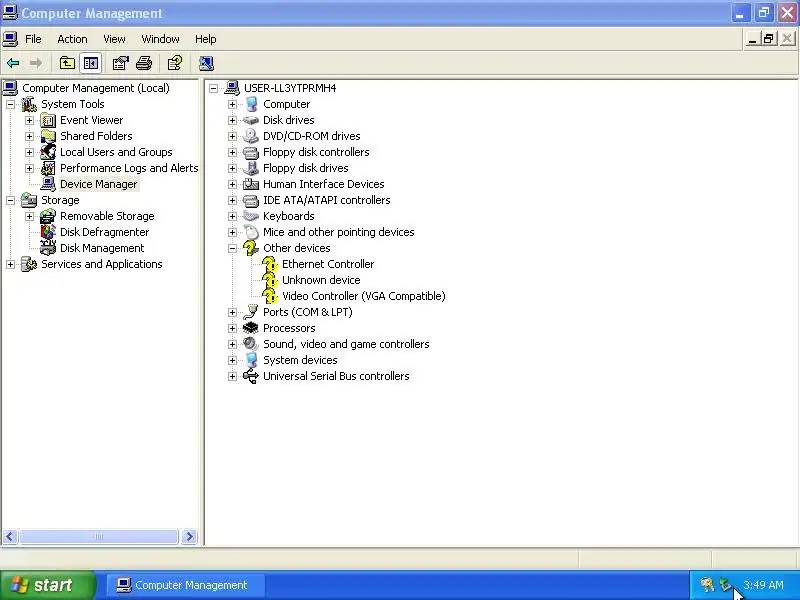
Task: Click the Print toolbar icon
Action: click(144, 63)
